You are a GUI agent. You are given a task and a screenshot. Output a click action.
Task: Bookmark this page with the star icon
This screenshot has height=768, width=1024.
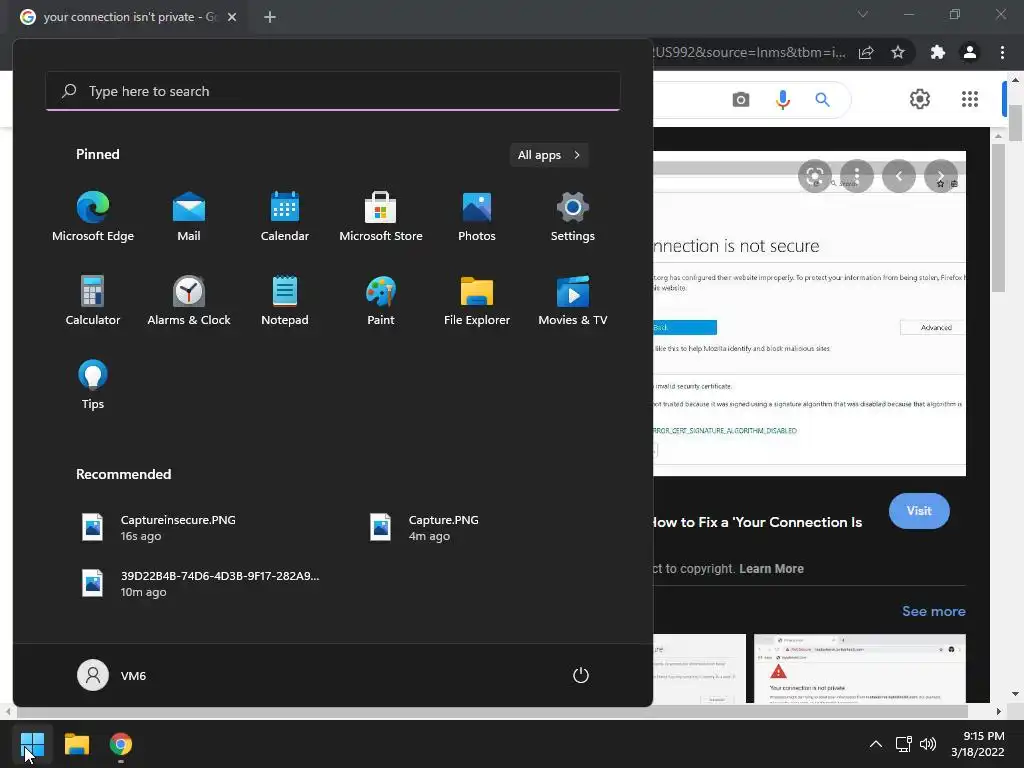coord(898,52)
